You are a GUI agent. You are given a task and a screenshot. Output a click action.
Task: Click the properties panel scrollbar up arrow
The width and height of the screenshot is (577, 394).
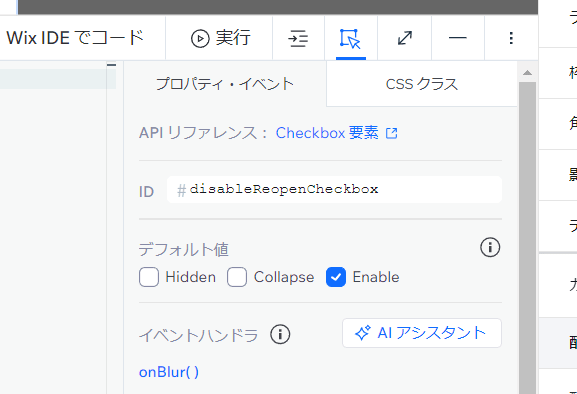pos(527,73)
